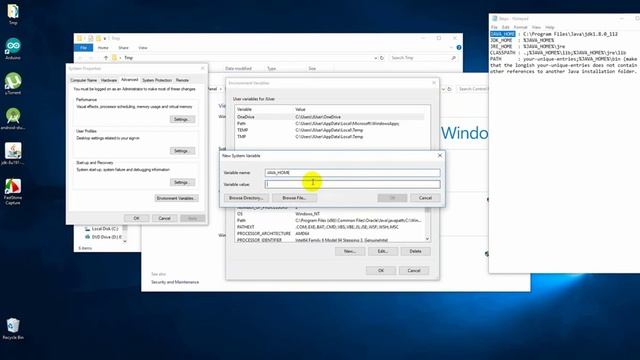Open Environment Variables button in System Properties
The image size is (640, 360).
point(176,198)
